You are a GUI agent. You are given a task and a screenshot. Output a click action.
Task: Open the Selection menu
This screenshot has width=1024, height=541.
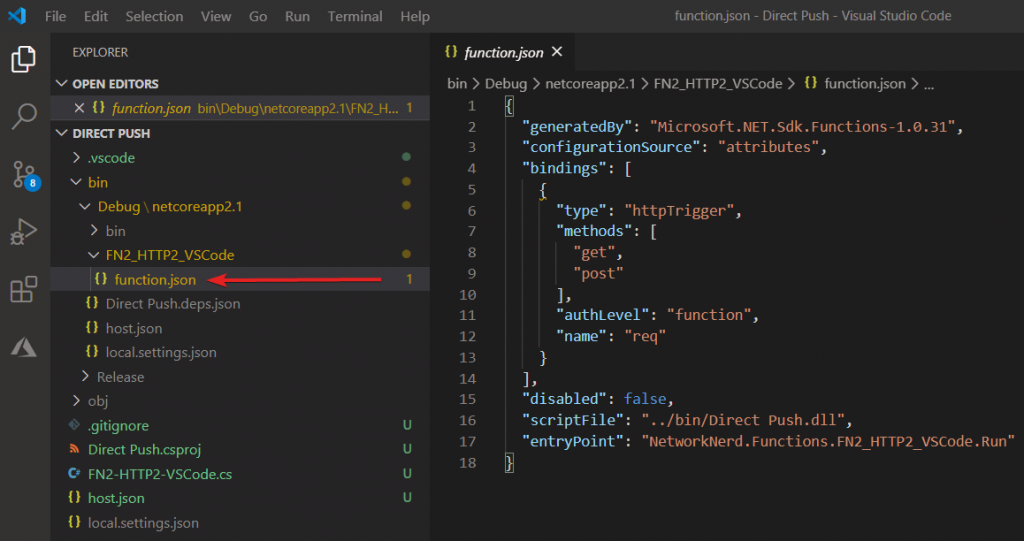[x=154, y=16]
